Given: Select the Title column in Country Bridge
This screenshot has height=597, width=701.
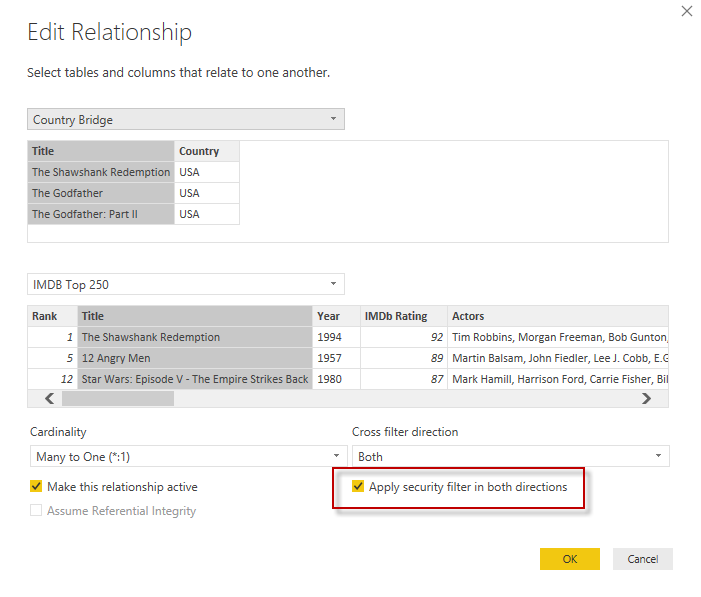Looking at the screenshot, I should coord(101,151).
